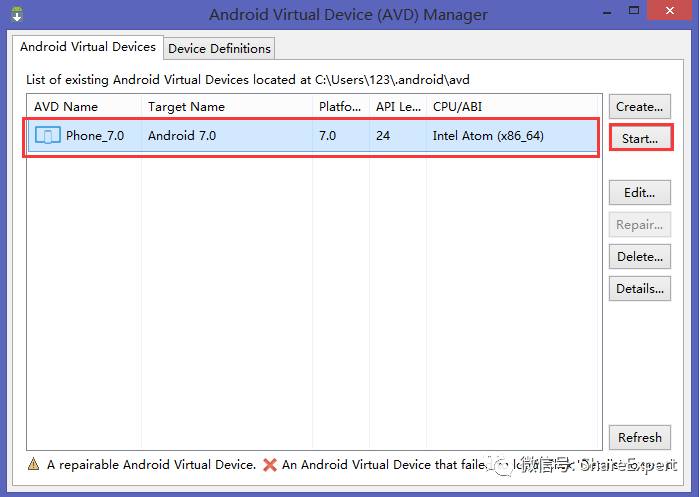Click the API Level column header

[x=398, y=107]
